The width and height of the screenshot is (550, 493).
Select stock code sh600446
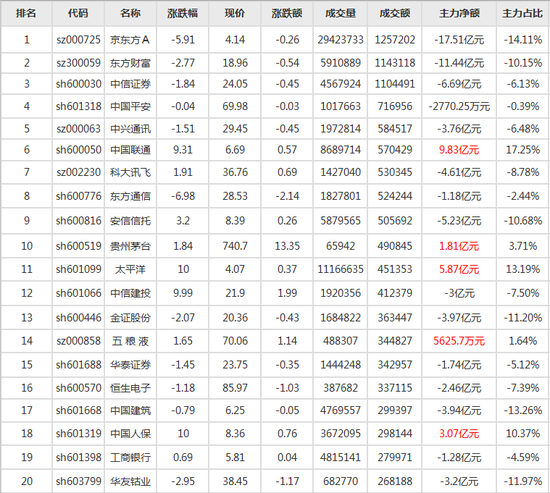click(78, 318)
